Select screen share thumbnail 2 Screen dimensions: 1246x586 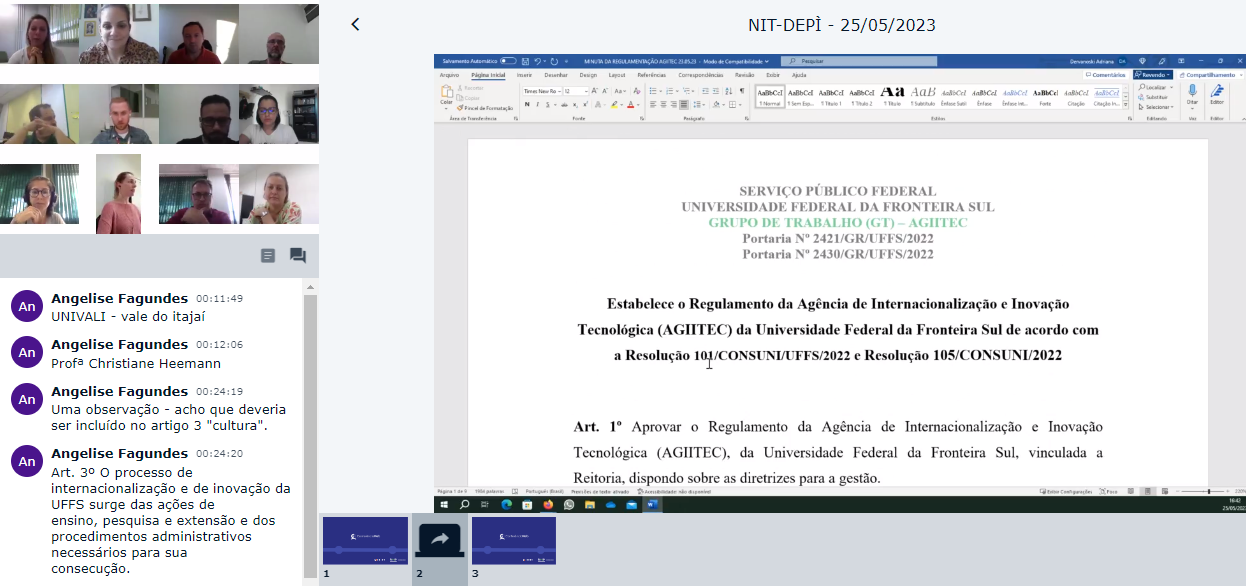click(440, 541)
